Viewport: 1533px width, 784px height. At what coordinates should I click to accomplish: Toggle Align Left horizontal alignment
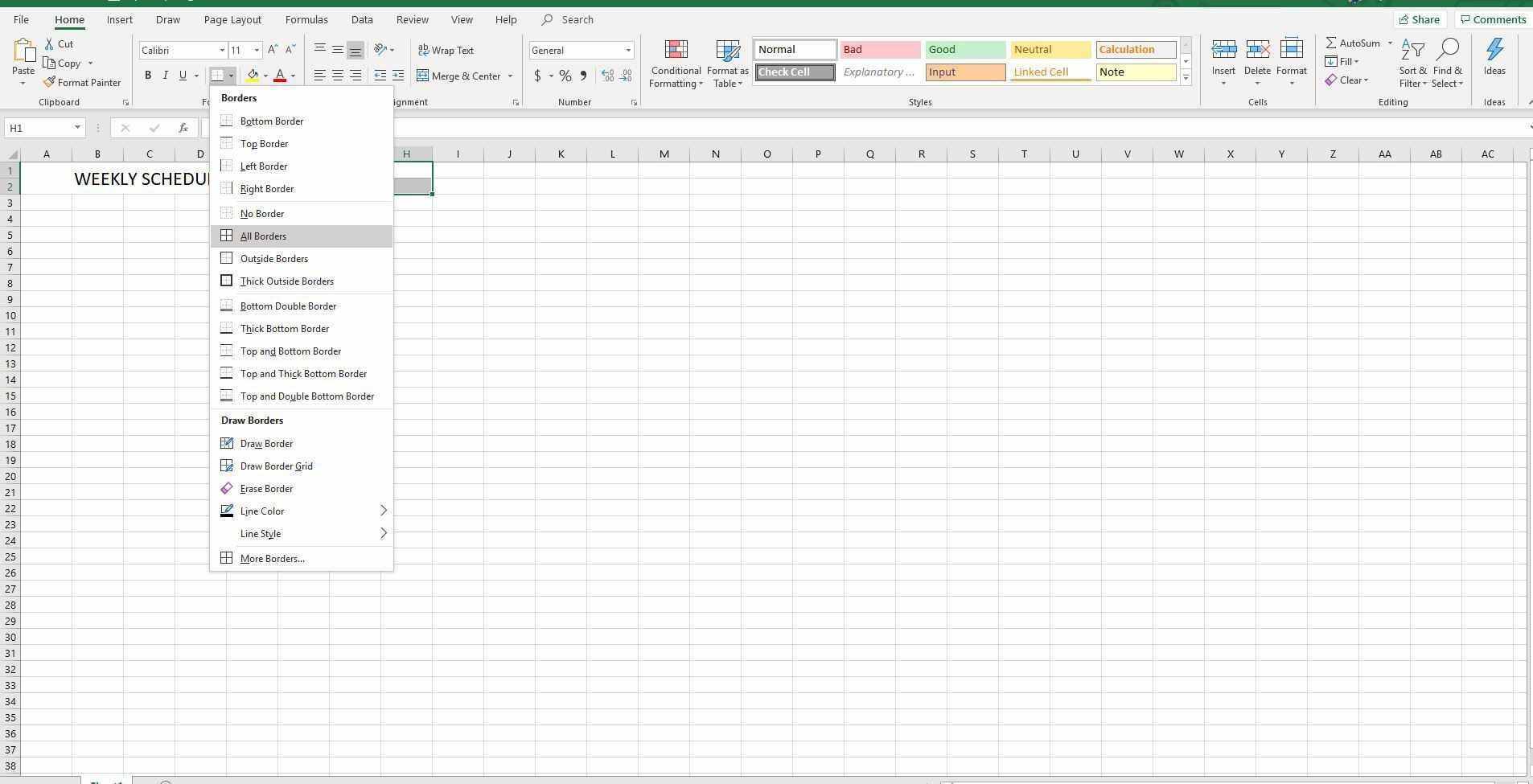(x=320, y=76)
